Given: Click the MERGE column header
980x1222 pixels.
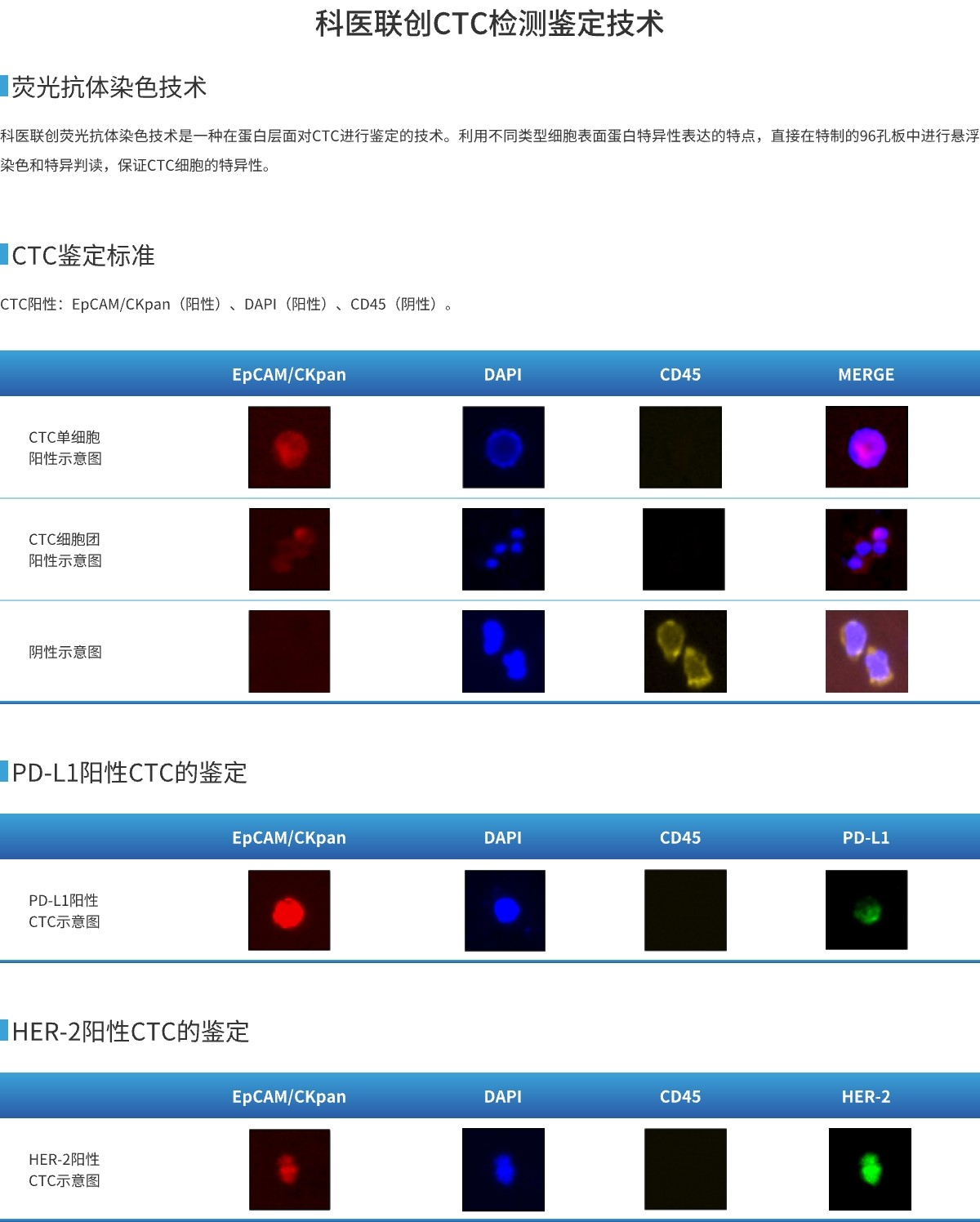Looking at the screenshot, I should coord(866,375).
